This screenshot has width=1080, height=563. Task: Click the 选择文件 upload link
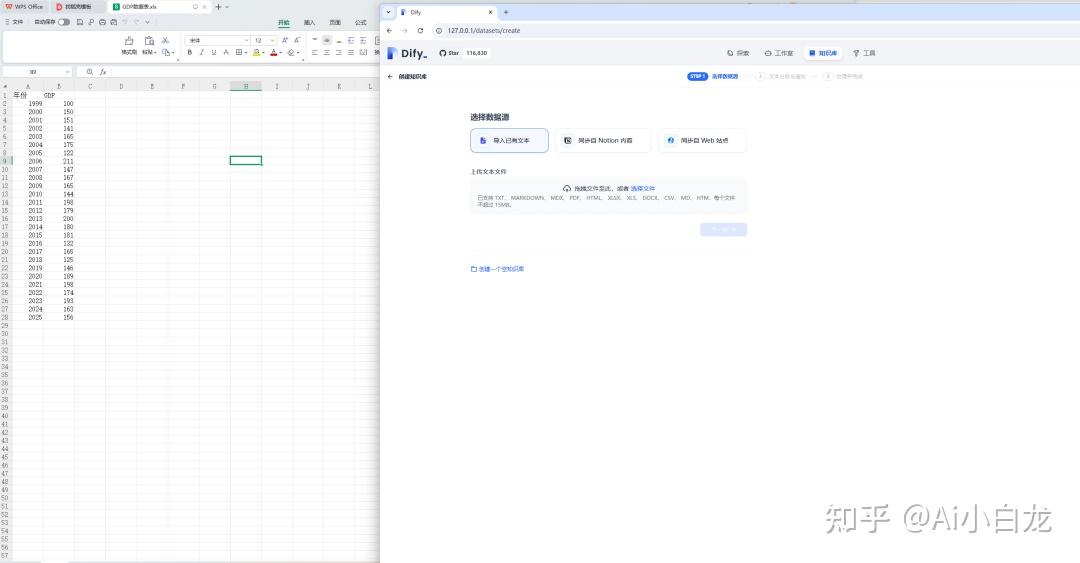(x=642, y=188)
